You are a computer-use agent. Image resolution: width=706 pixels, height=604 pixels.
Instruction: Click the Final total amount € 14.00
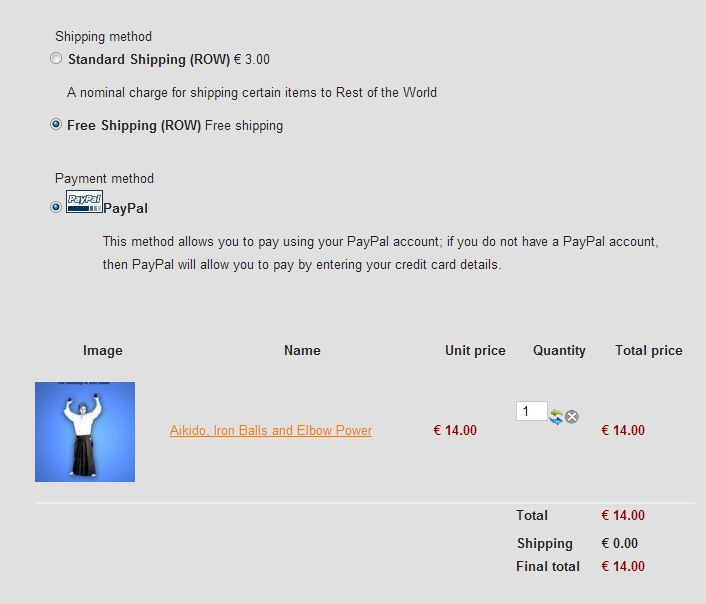tap(623, 566)
